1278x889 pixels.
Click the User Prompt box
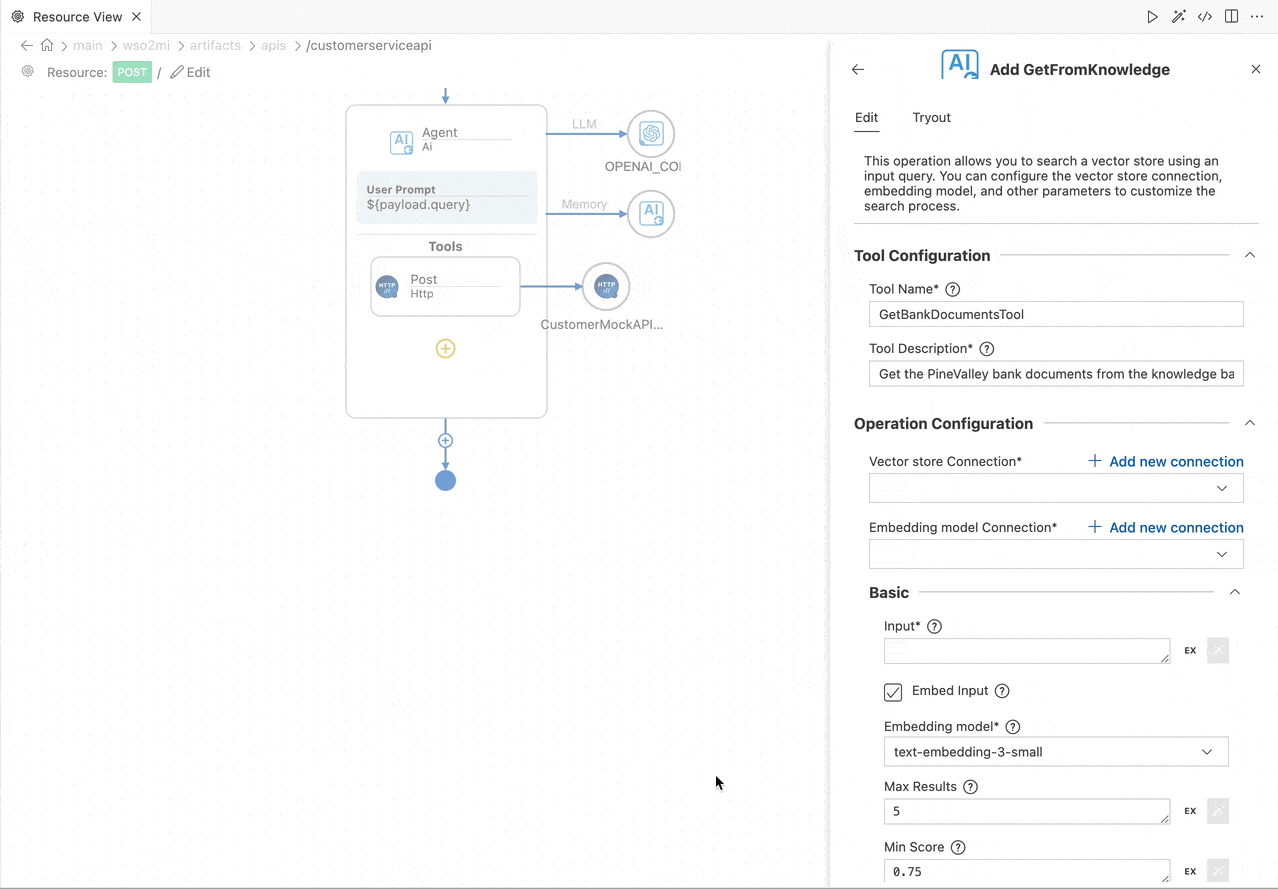click(x=447, y=198)
